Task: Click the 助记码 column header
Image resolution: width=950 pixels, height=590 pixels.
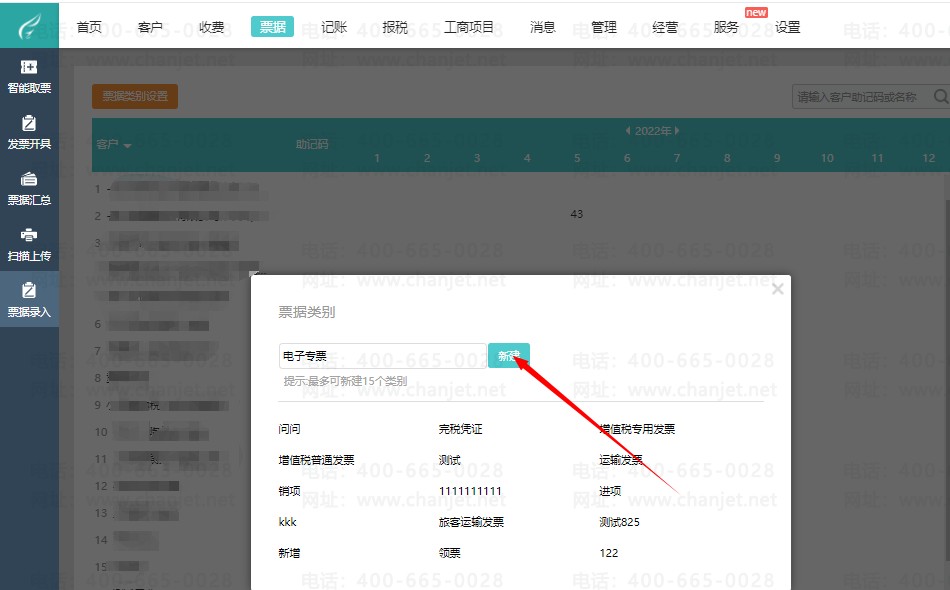Action: (312, 144)
